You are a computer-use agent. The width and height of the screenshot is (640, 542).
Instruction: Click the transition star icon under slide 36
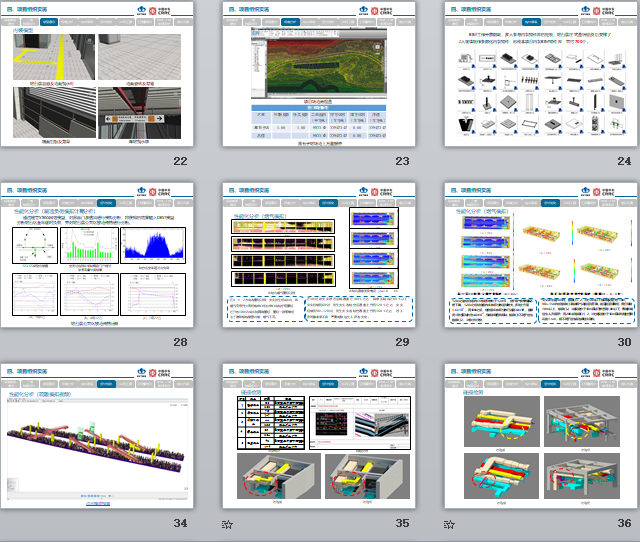click(449, 523)
